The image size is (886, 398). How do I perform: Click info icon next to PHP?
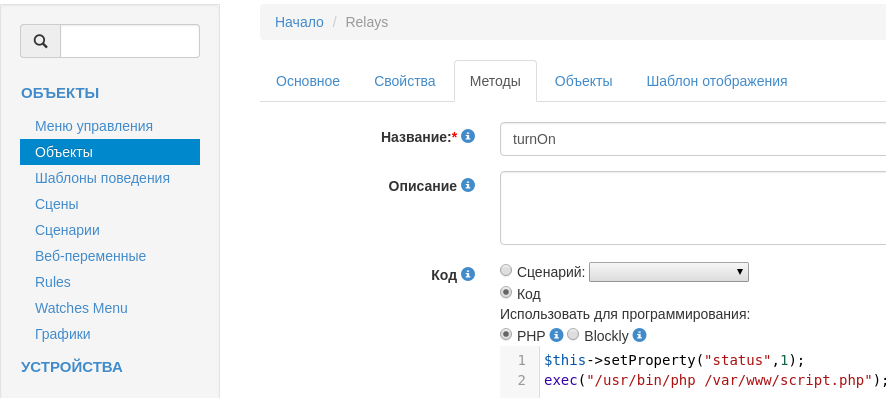[557, 335]
